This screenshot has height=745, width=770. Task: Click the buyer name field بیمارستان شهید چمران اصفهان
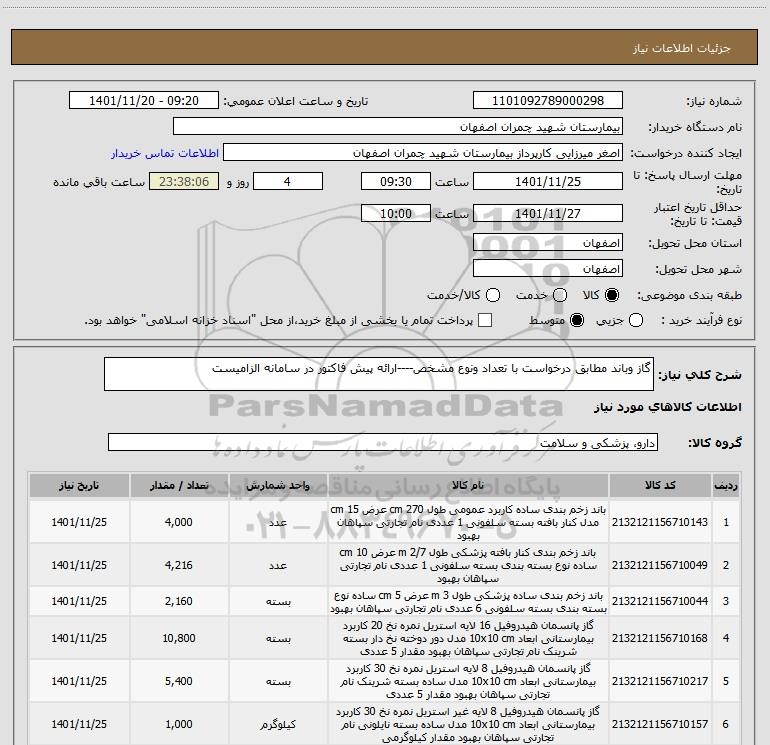[398, 126]
